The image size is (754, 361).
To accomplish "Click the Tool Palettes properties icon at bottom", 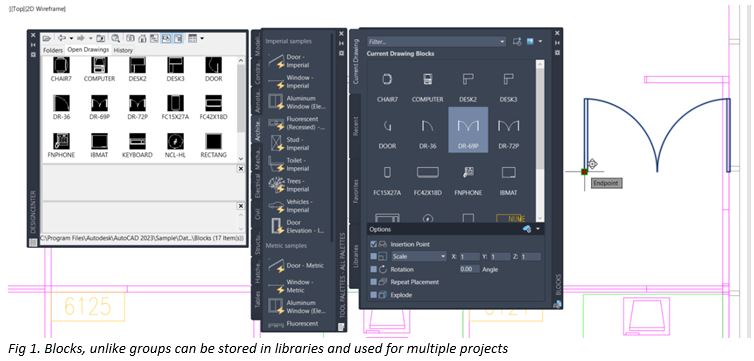I will pos(341,327).
